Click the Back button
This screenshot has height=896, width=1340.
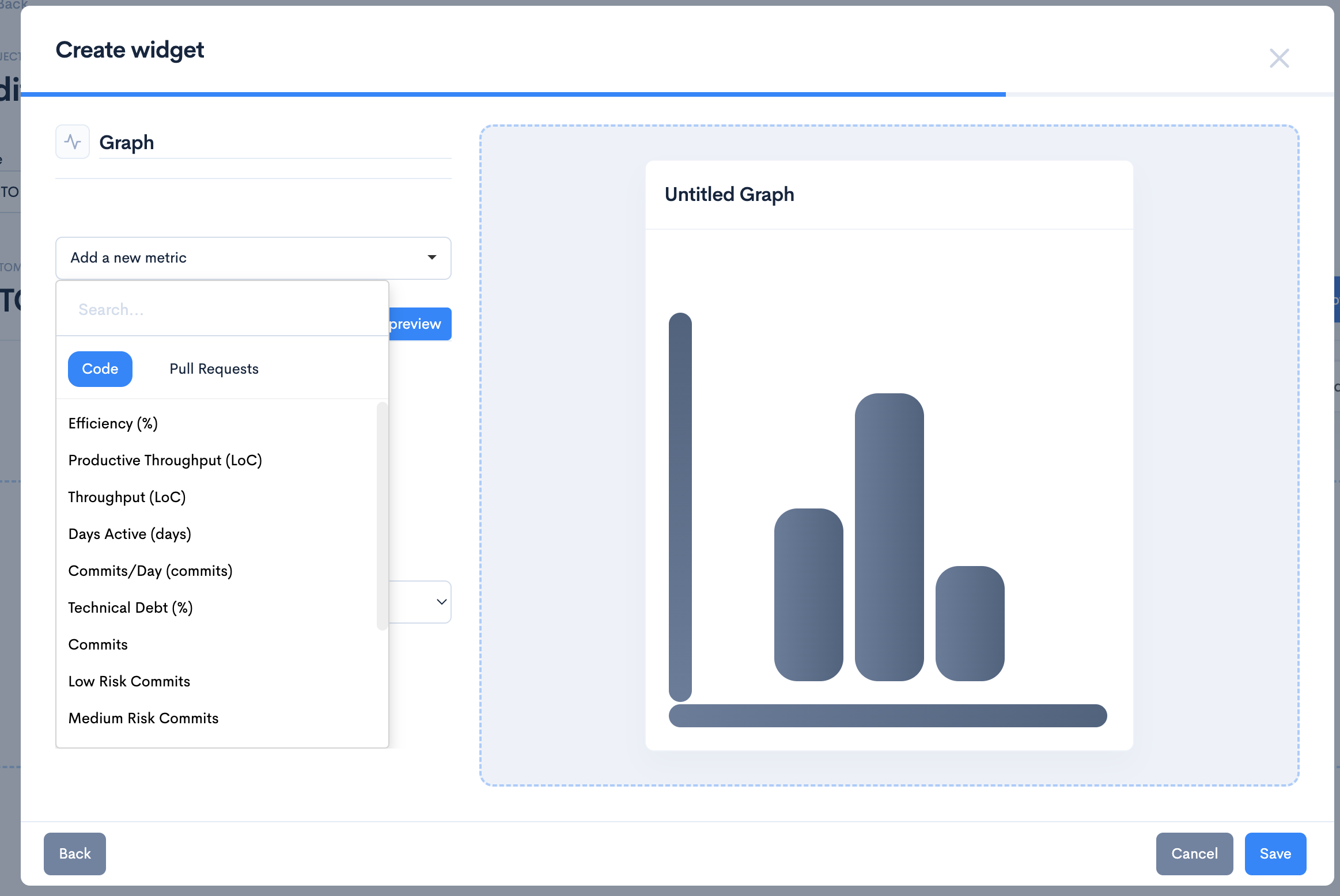coord(75,853)
